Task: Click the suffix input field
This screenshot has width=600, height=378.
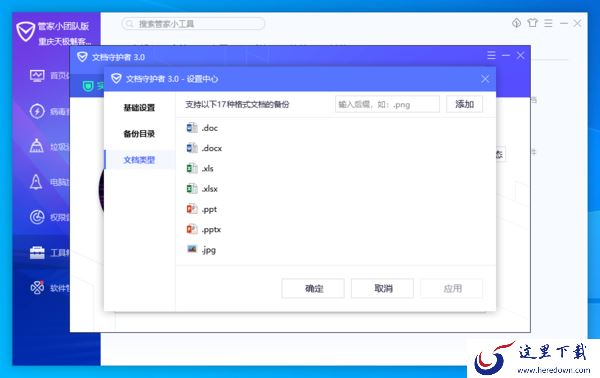Action: [x=387, y=104]
